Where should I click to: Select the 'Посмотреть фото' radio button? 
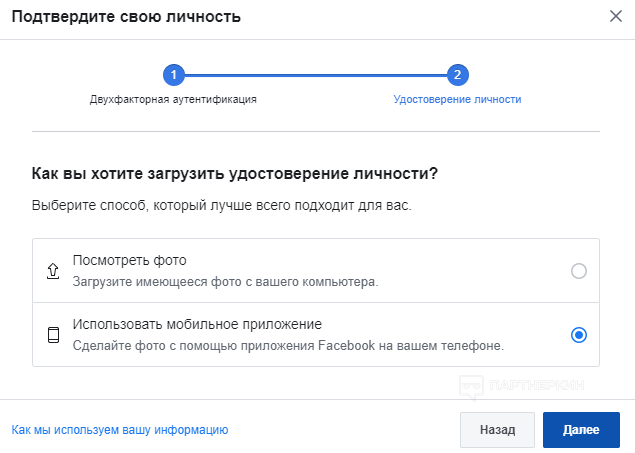579,271
